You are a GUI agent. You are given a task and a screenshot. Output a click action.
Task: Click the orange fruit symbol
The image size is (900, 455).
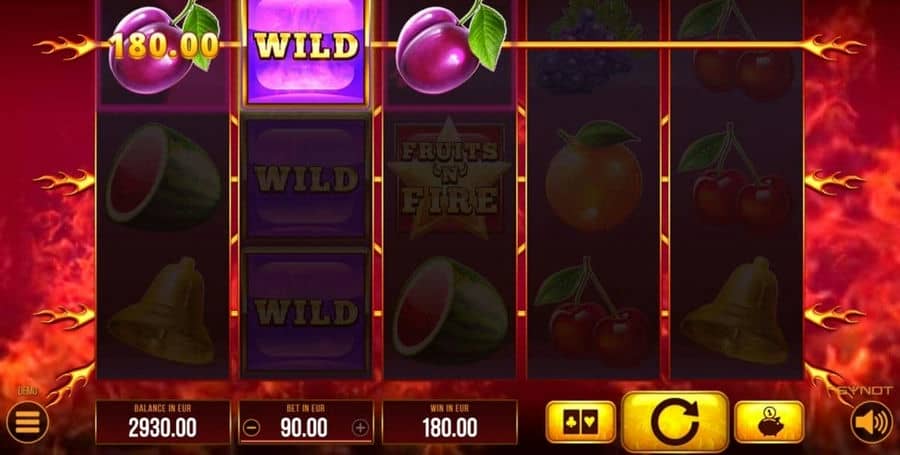point(593,177)
